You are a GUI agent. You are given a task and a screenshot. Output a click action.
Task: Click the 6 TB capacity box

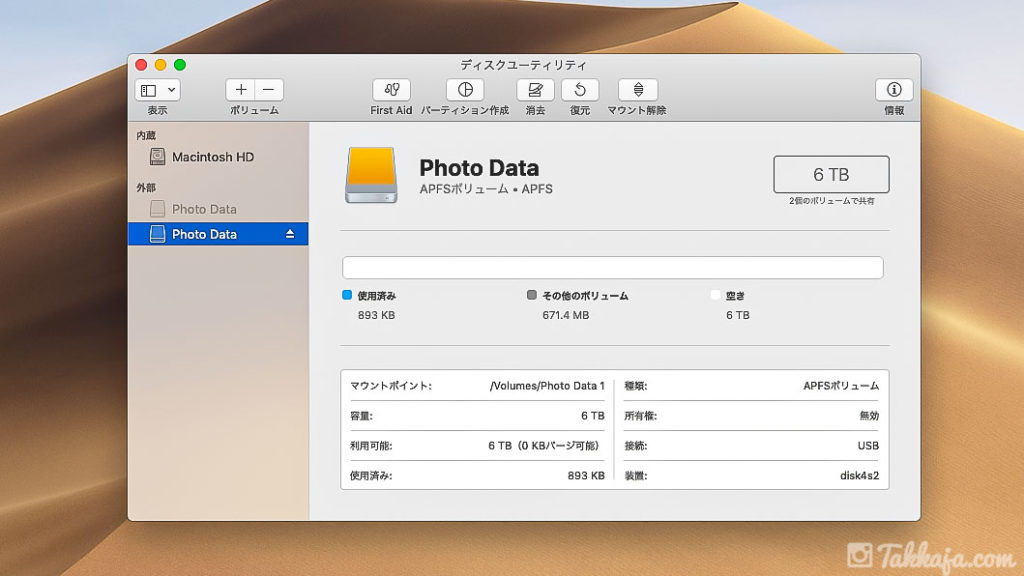coord(831,175)
